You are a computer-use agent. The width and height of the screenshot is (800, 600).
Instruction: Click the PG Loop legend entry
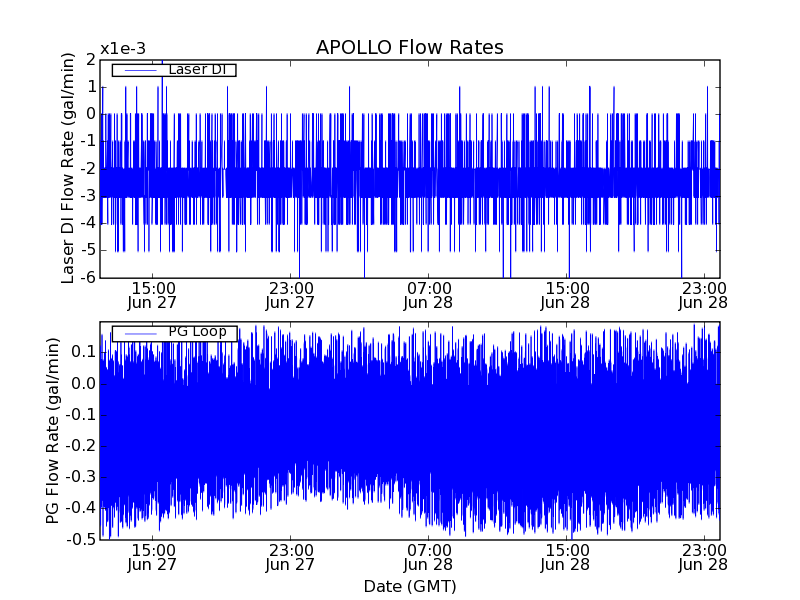pyautogui.click(x=174, y=333)
